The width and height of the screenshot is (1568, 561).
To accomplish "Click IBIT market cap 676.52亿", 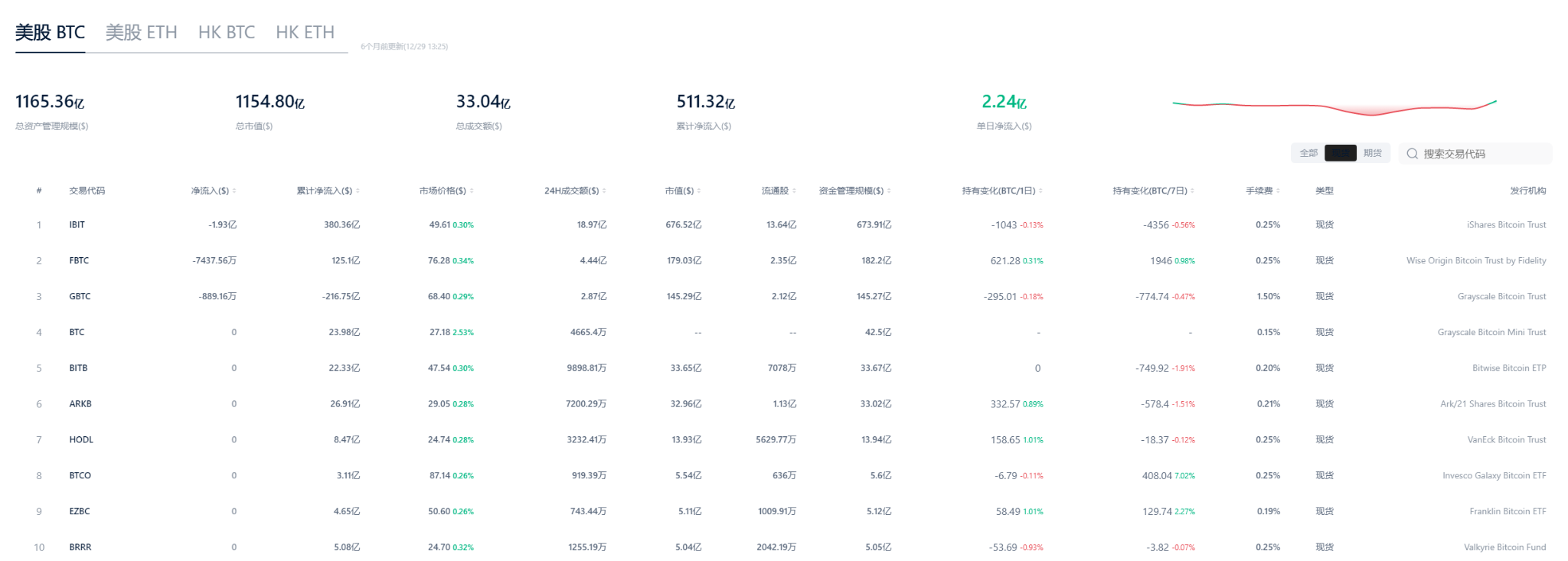I will 683,225.
